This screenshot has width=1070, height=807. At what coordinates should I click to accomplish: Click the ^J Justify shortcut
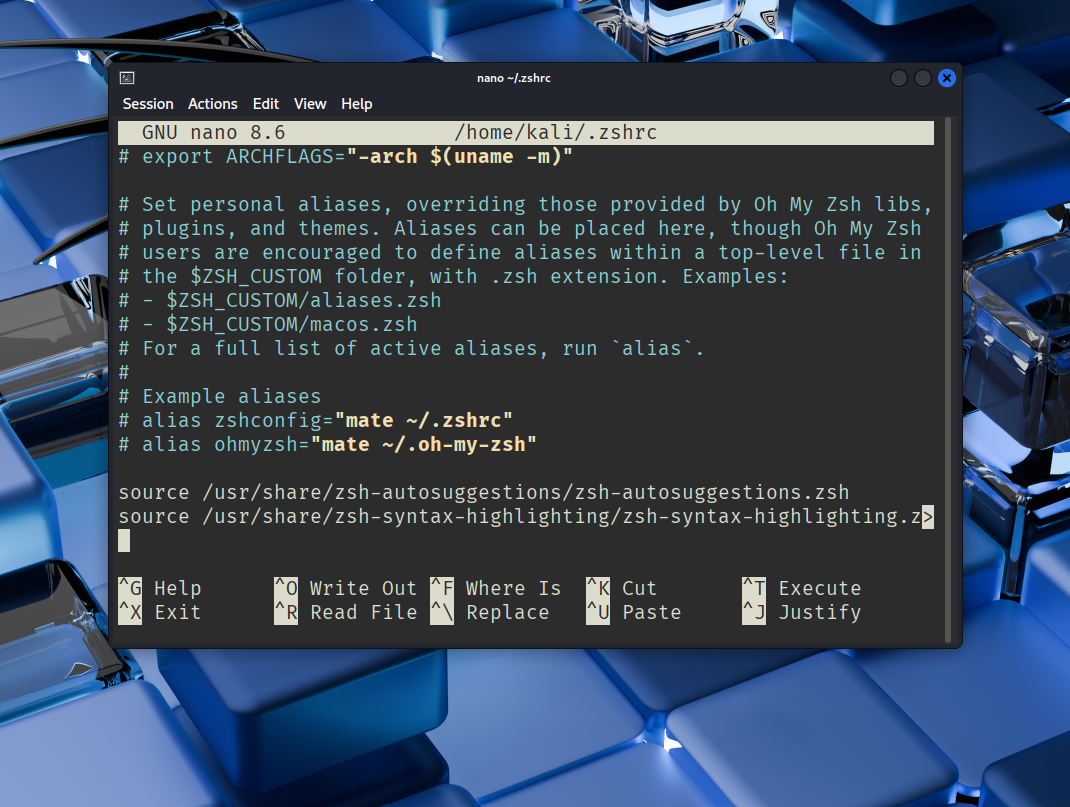[802, 612]
